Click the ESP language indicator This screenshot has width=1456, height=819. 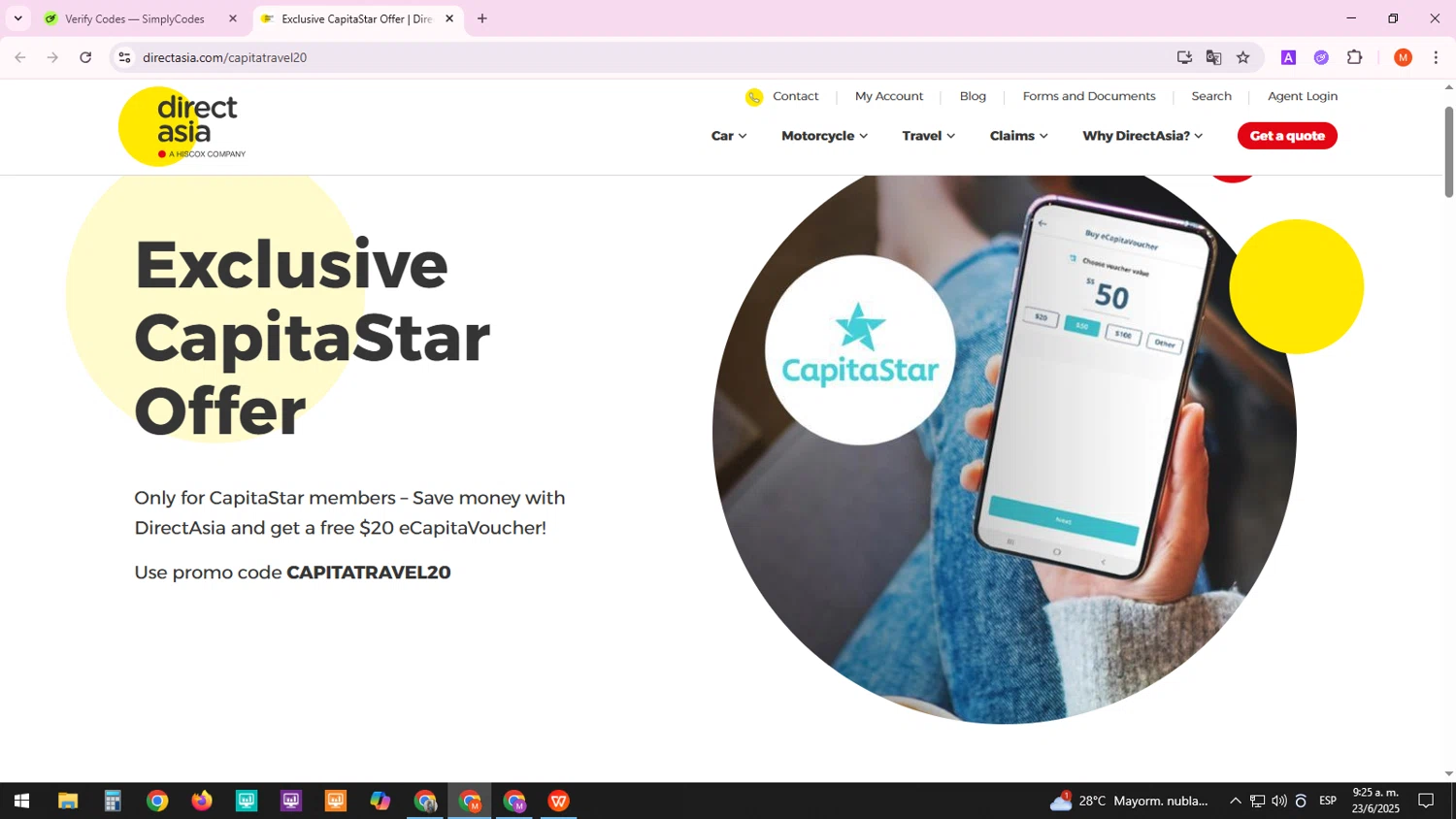point(1328,801)
